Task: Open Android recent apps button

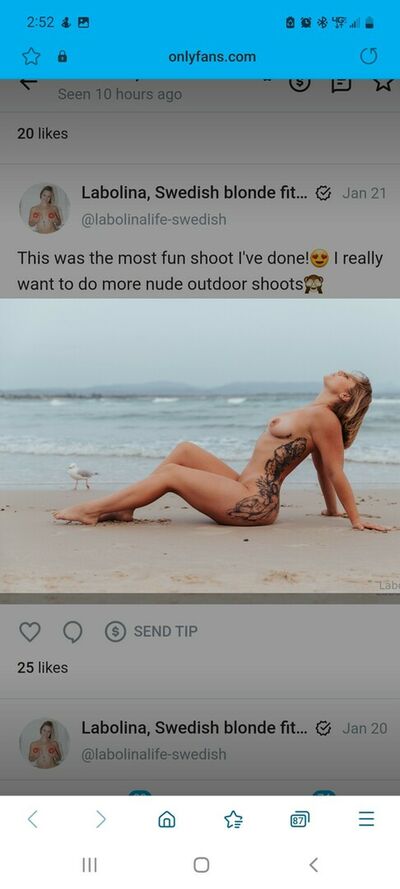Action: pyautogui.click(x=90, y=865)
